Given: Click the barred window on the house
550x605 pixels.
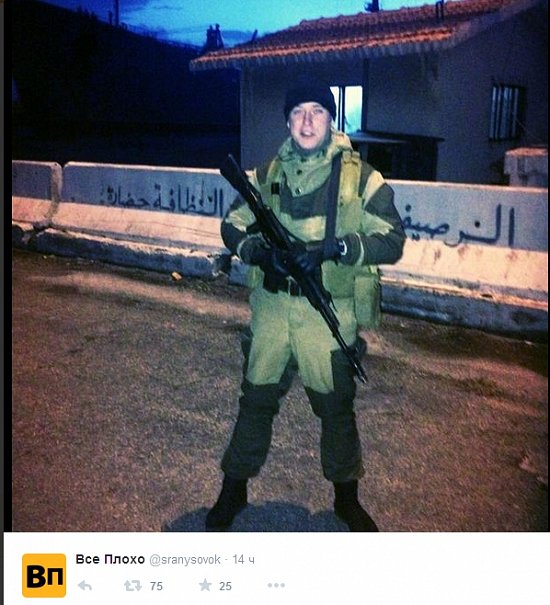Looking at the screenshot, I should click(507, 112).
